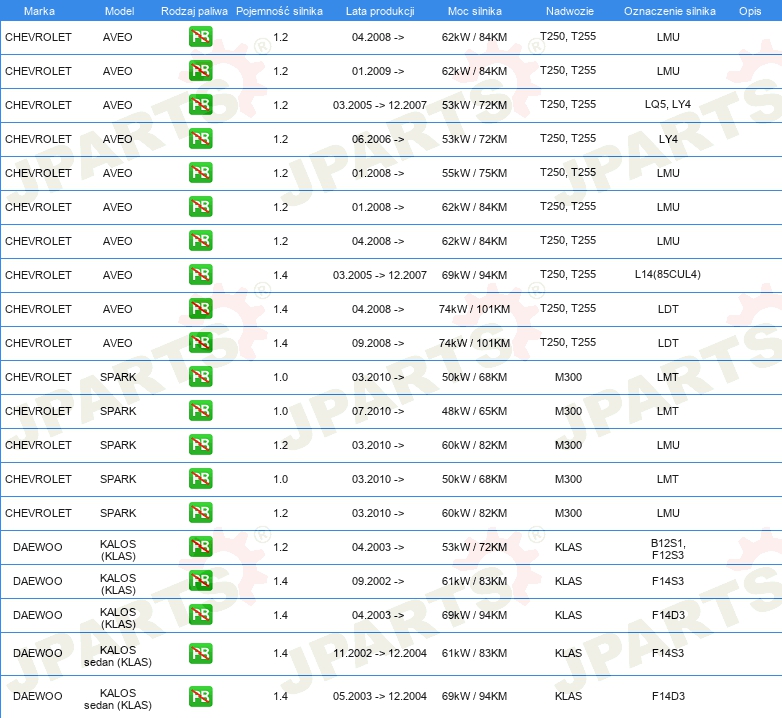Click 'SPARK' in the 48kW / 65KM row
Viewport: 782px width, 718px height.
point(118,411)
